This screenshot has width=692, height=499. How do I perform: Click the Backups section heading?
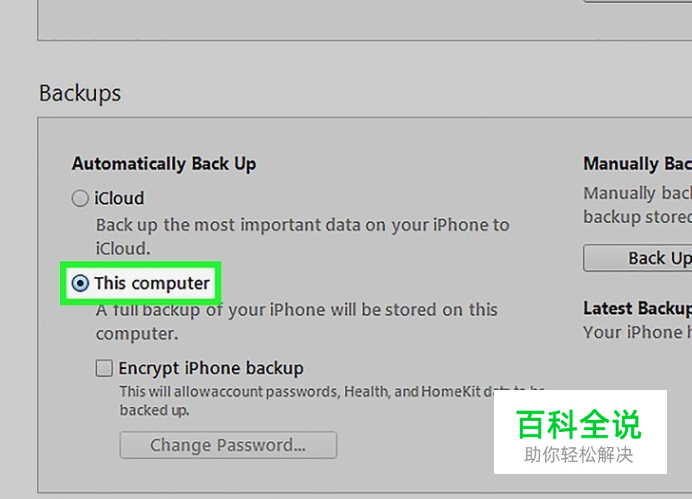[x=80, y=93]
